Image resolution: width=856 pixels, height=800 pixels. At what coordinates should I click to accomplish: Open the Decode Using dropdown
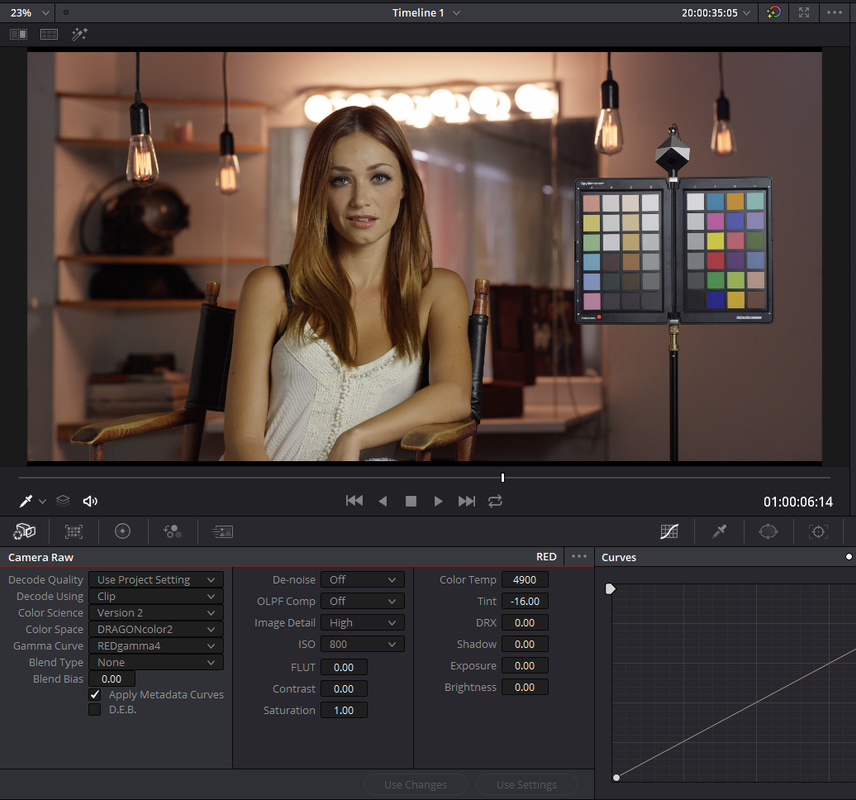156,596
